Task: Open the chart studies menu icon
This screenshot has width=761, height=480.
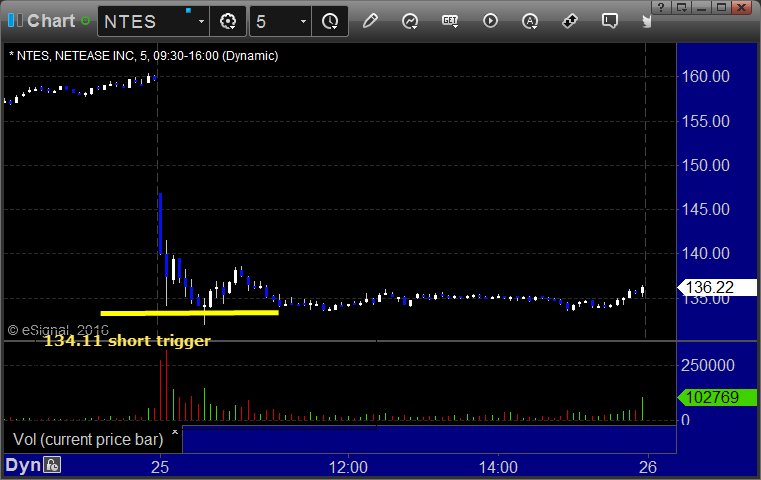Action: (410, 21)
